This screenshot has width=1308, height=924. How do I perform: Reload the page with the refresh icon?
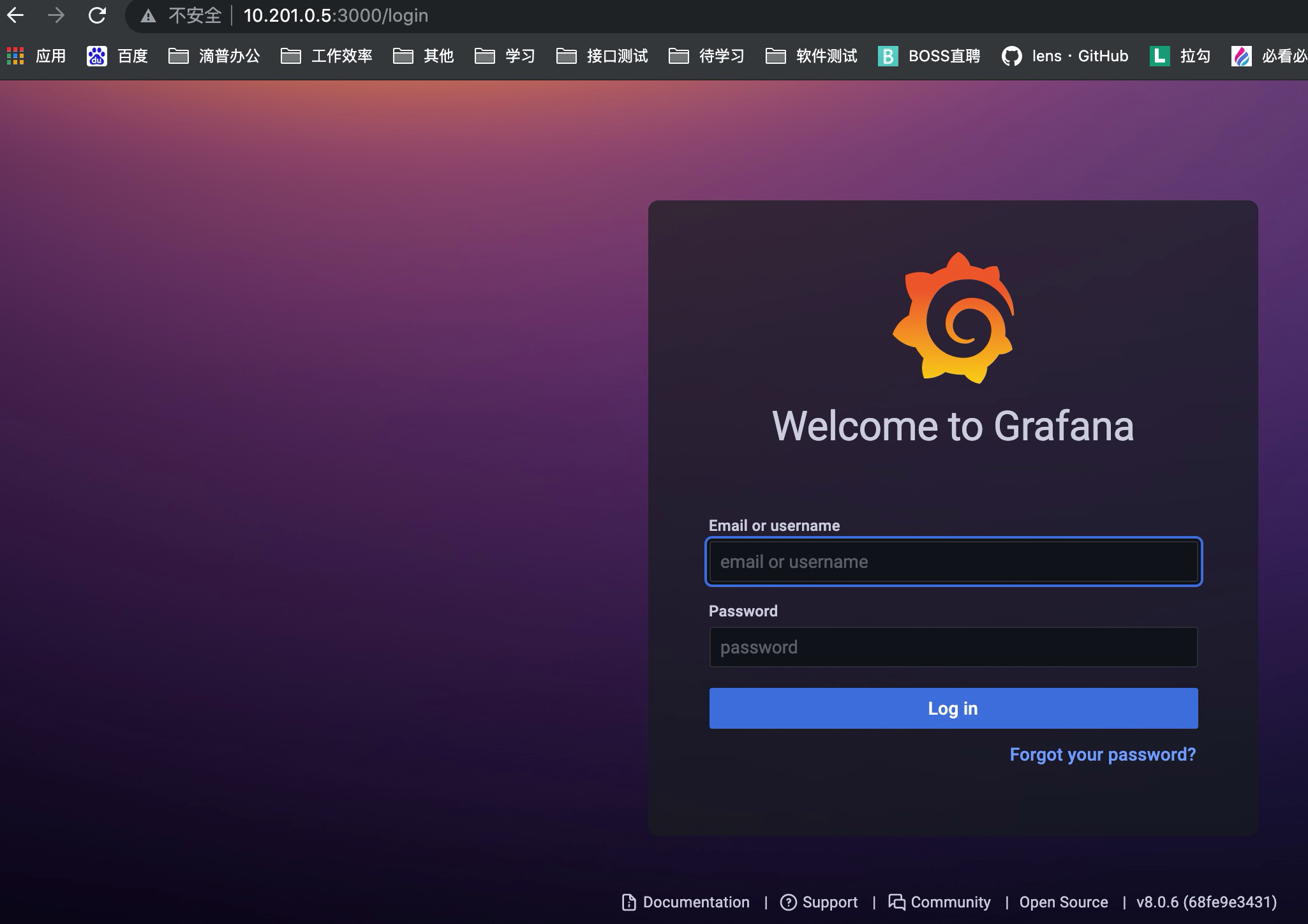(97, 15)
